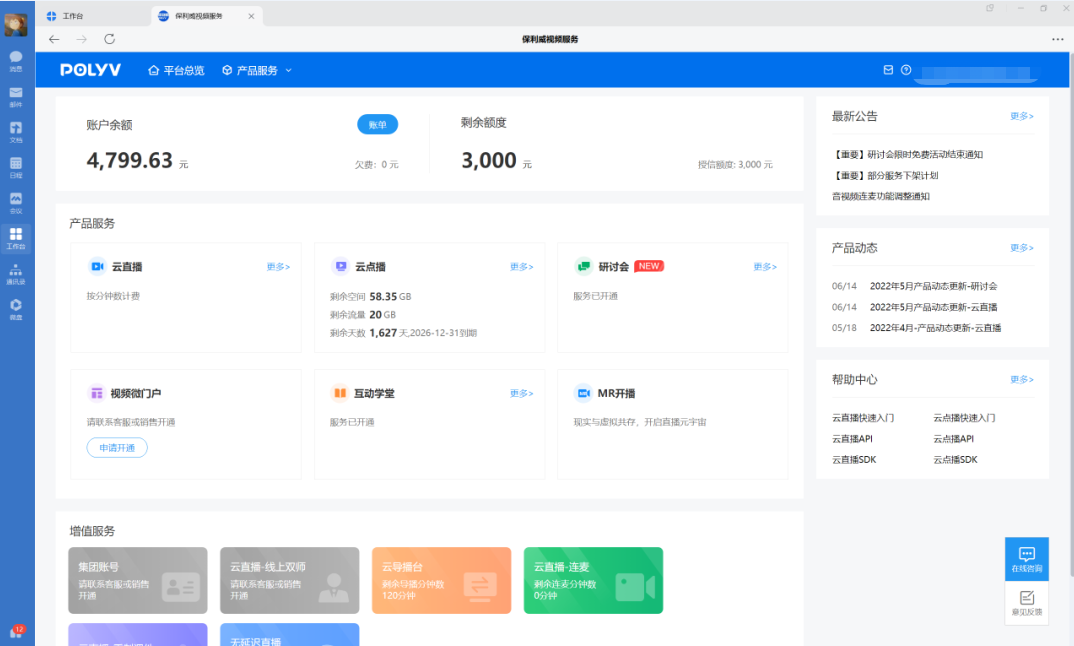Select 平台总览 in the top navigation
The height and width of the screenshot is (646, 1074).
176,70
